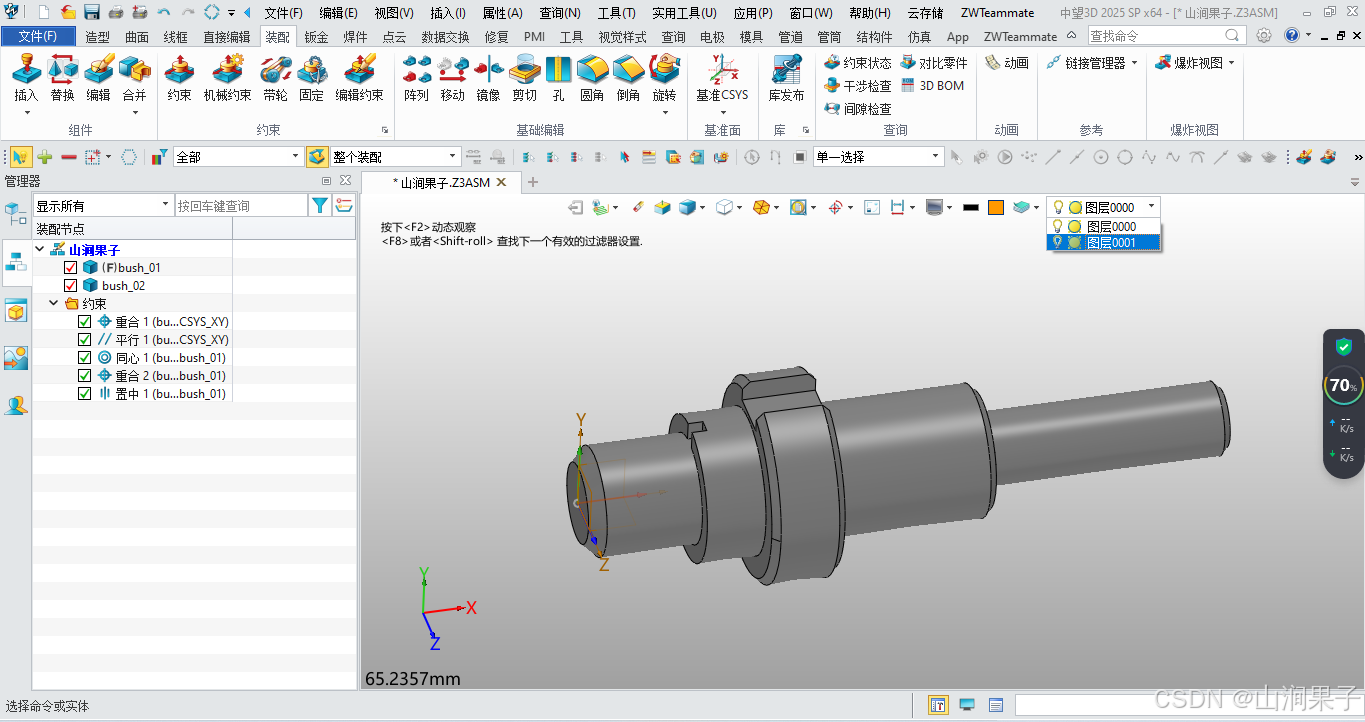Select the 带轮 (Pulley) tool
This screenshot has width=1365, height=722.
(275, 70)
